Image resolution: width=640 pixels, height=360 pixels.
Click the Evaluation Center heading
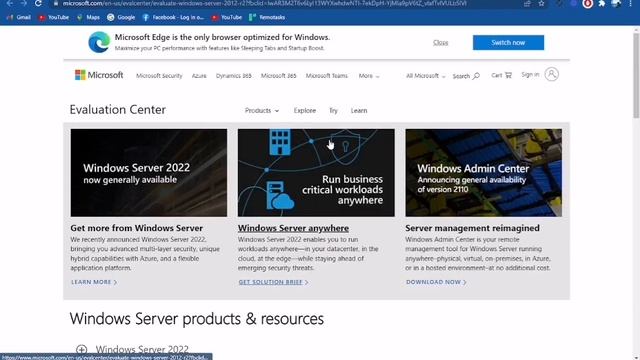tap(118, 109)
